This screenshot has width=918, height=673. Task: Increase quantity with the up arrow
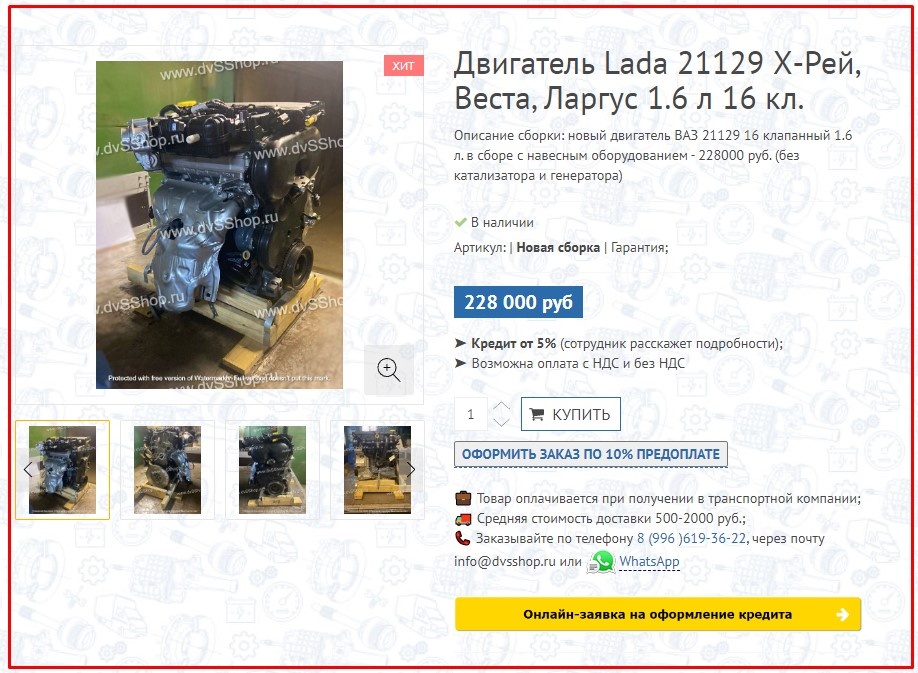click(x=502, y=406)
